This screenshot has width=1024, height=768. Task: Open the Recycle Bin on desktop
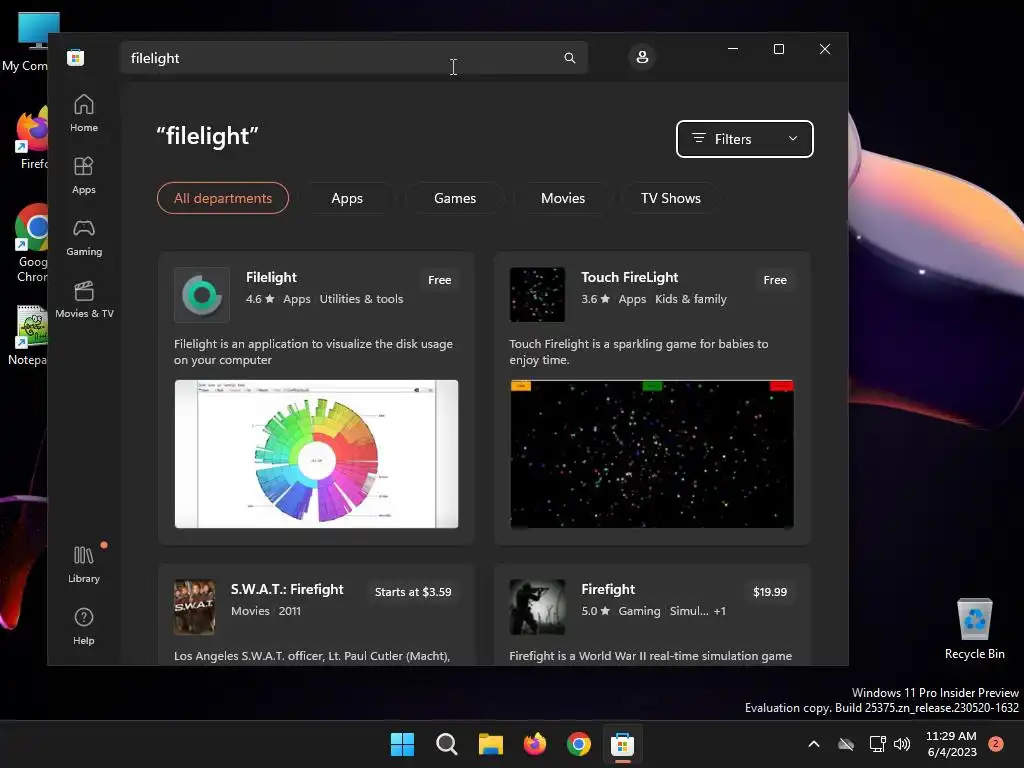(x=974, y=629)
